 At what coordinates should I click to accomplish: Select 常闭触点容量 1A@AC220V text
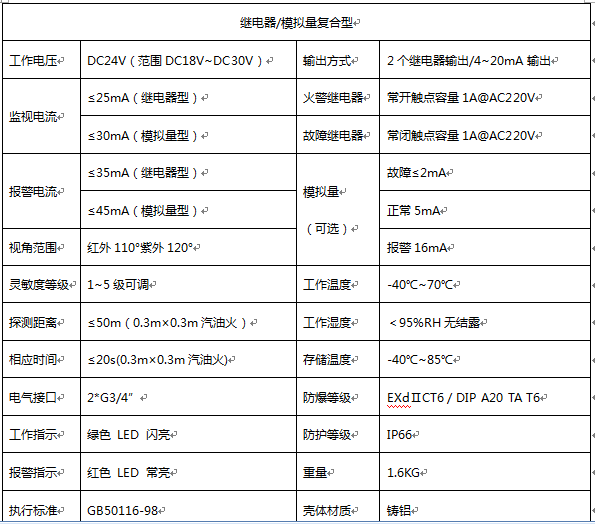(x=461, y=135)
